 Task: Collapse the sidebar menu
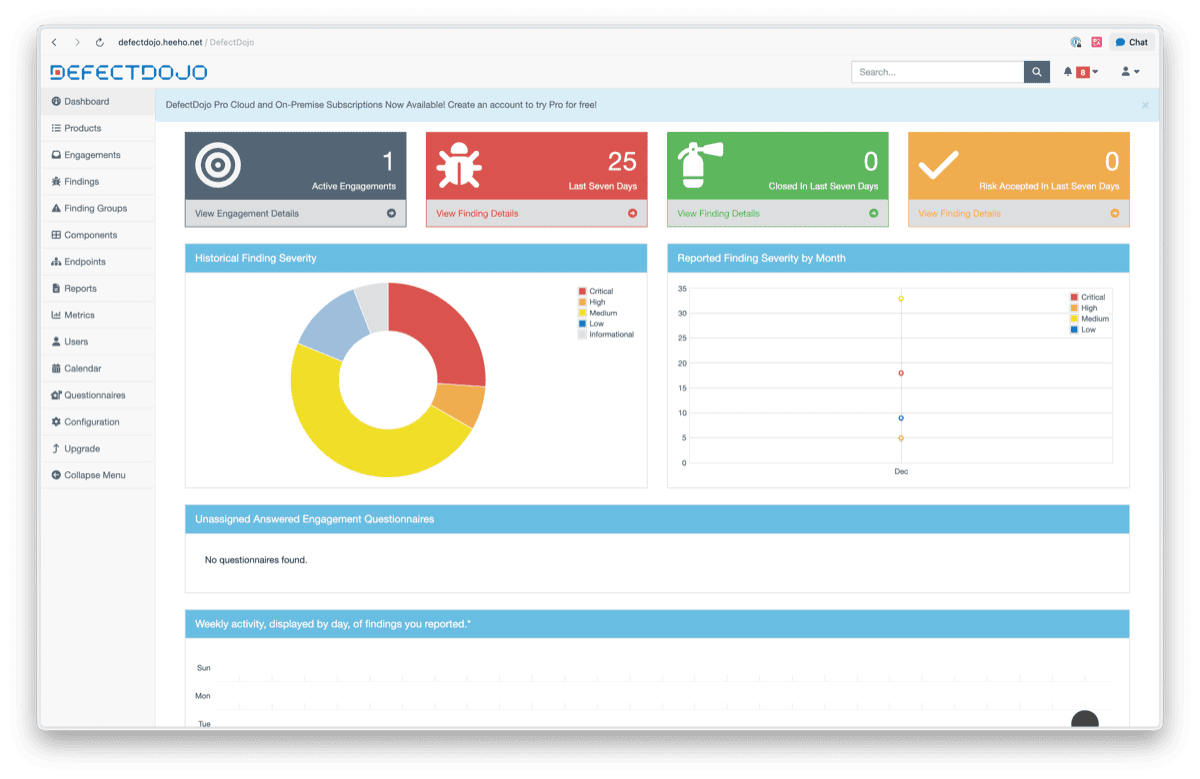[x=94, y=475]
